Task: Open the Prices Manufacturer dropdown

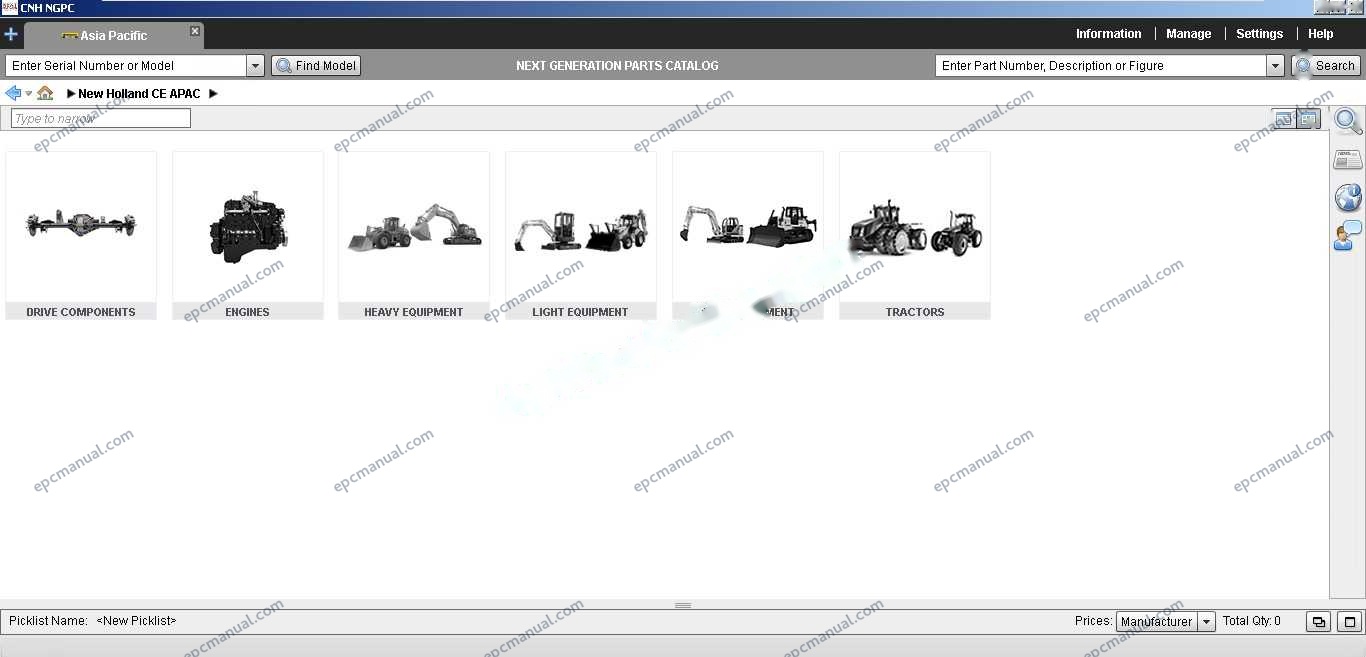Action: coord(1166,622)
